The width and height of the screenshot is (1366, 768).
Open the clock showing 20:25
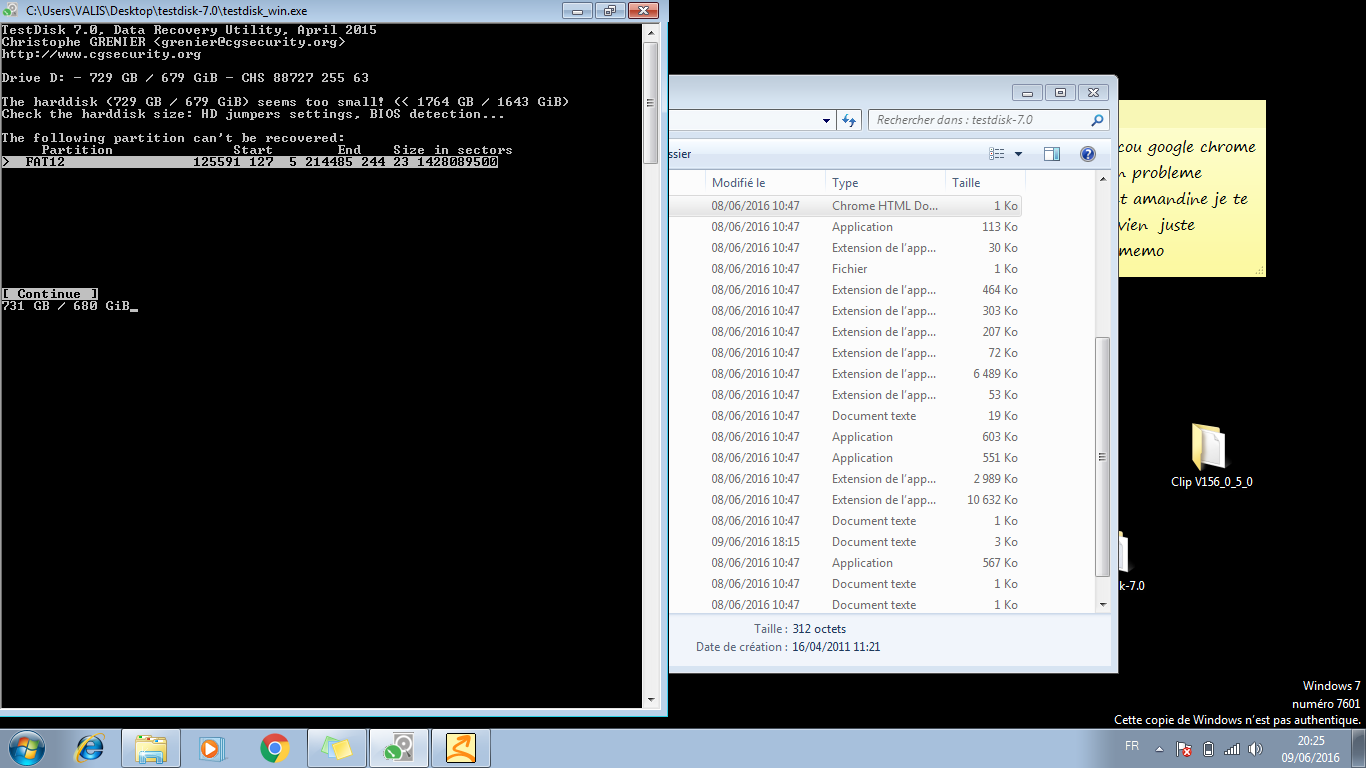[x=1311, y=748]
